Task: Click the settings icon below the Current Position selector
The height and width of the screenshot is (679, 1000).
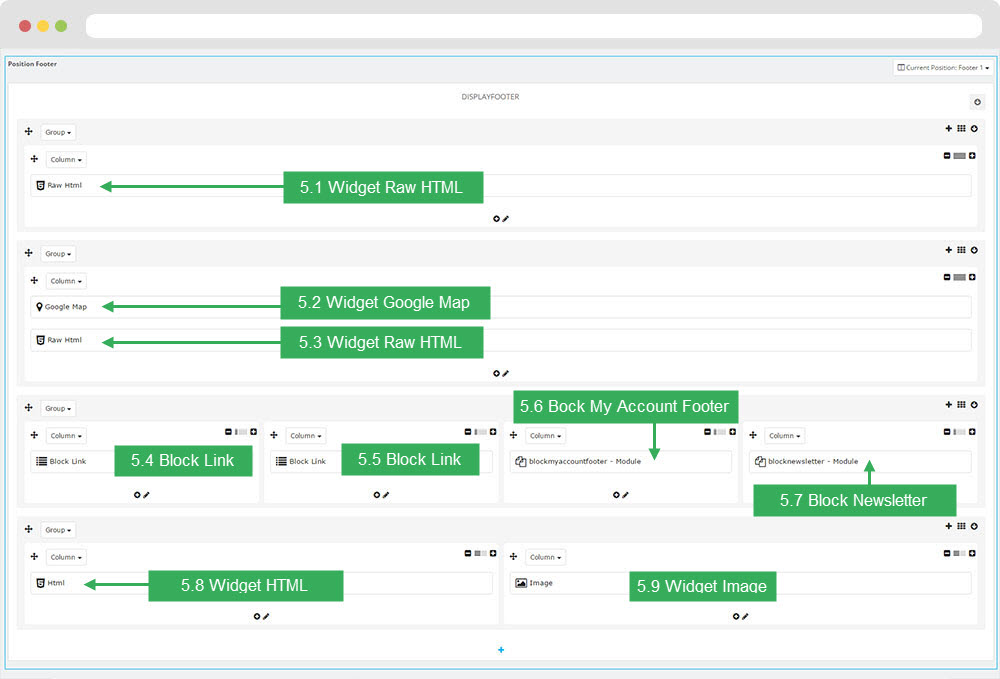Action: (x=977, y=102)
